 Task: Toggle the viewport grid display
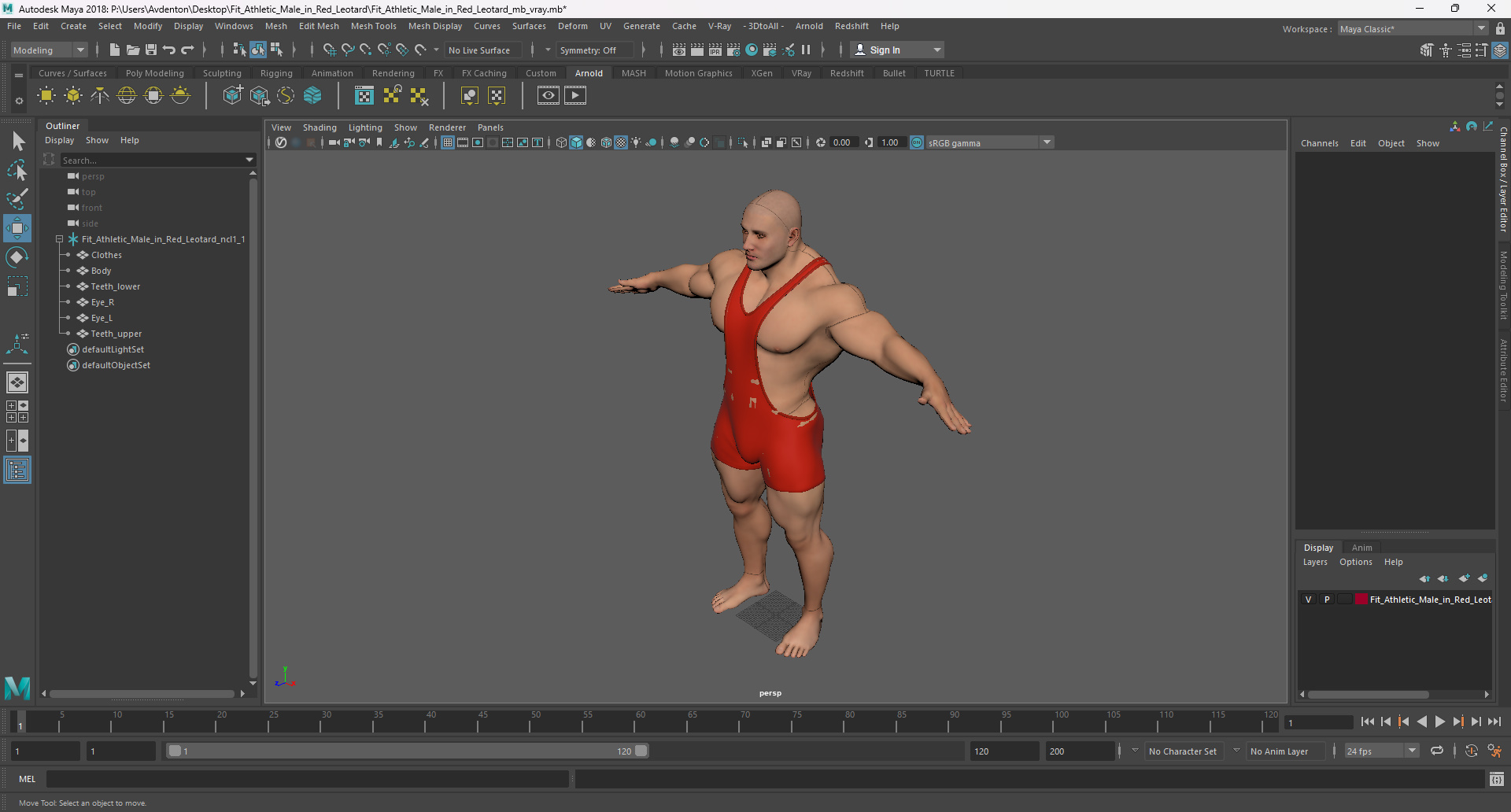coord(448,142)
